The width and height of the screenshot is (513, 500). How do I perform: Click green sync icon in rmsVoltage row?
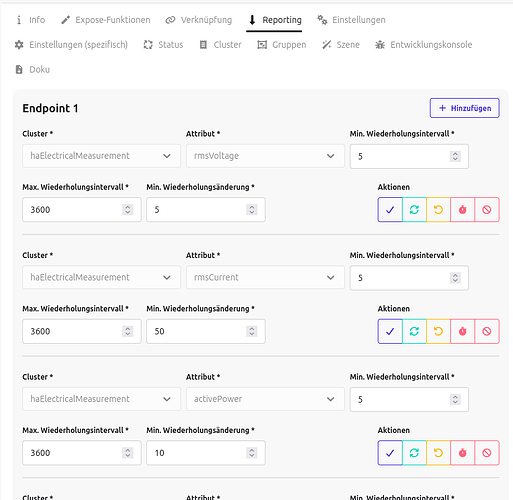tap(414, 210)
